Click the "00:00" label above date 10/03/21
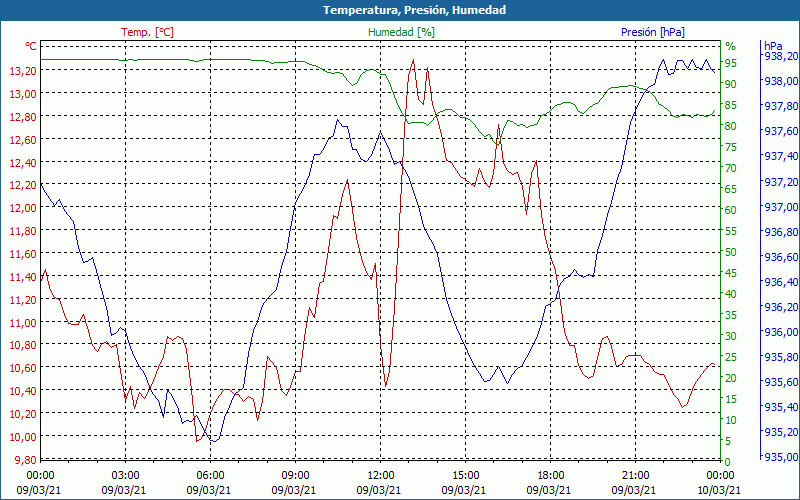The width and height of the screenshot is (800, 500). coord(720,476)
